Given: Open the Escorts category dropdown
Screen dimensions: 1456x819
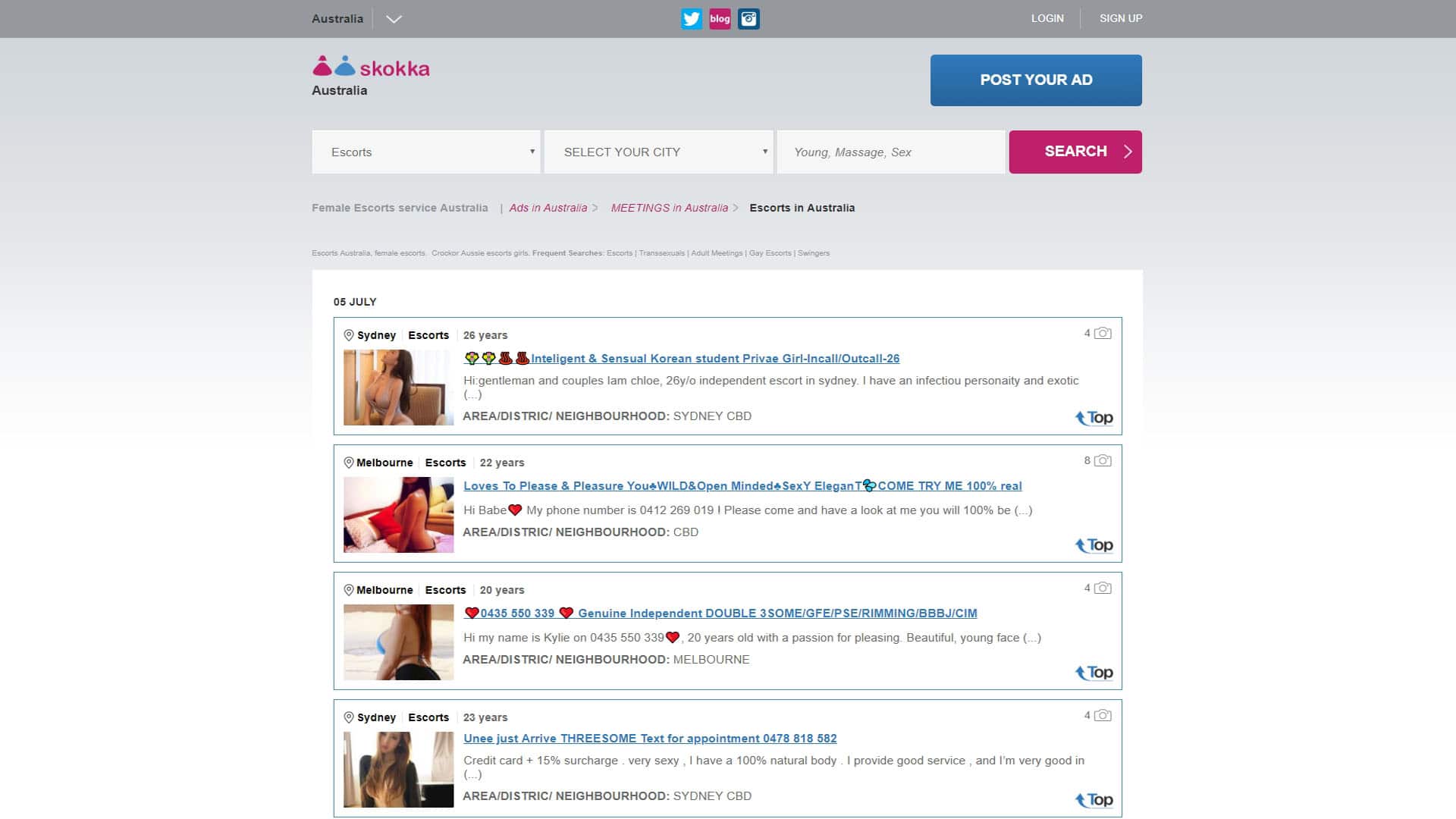Looking at the screenshot, I should [x=426, y=152].
